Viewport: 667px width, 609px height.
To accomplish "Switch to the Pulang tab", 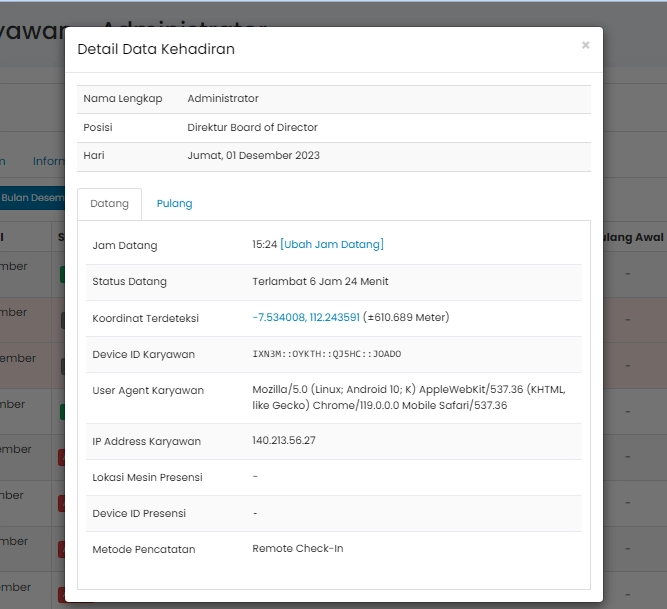I will coord(174,203).
